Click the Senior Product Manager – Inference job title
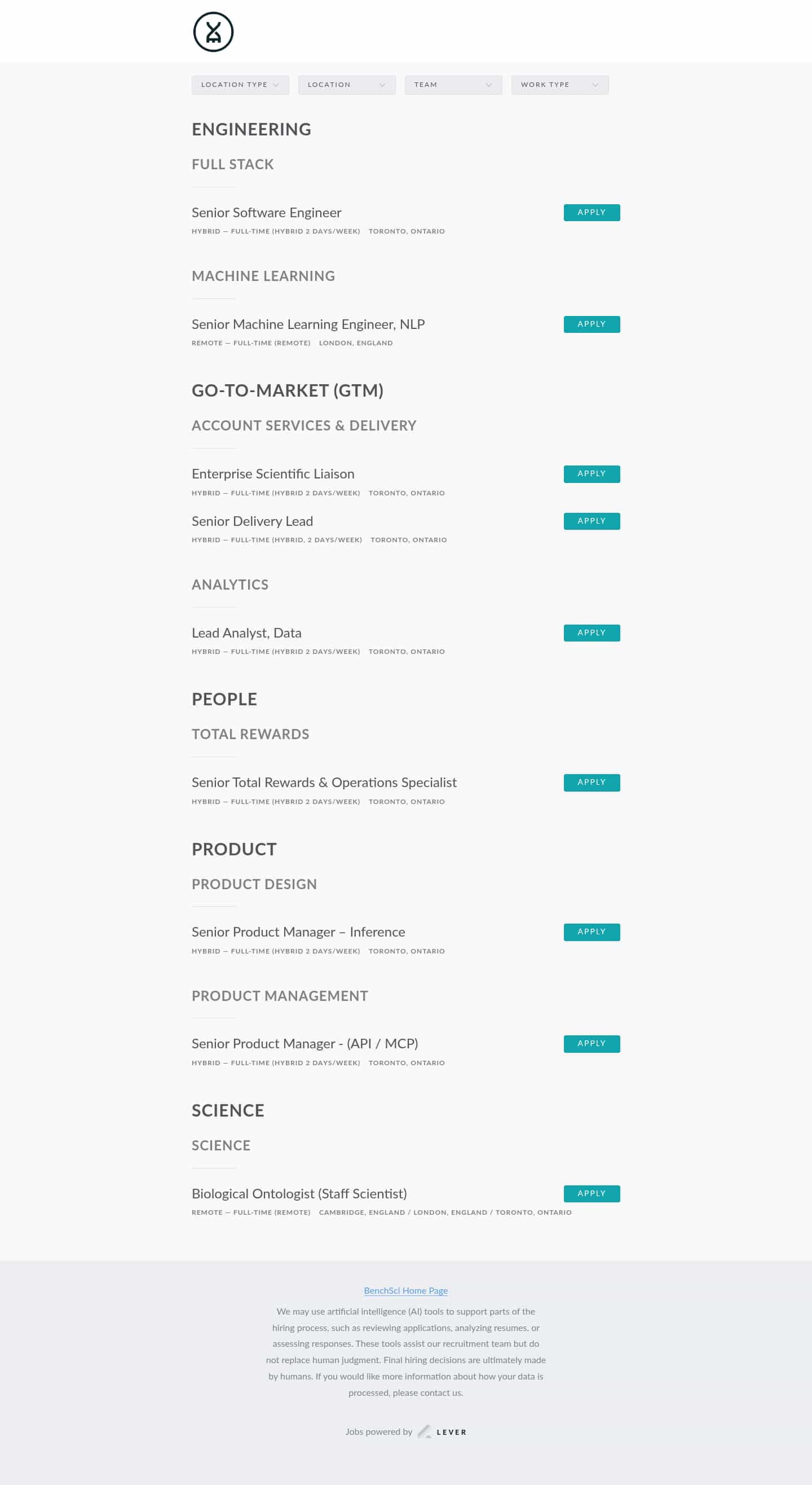The image size is (812, 1485). (x=298, y=932)
